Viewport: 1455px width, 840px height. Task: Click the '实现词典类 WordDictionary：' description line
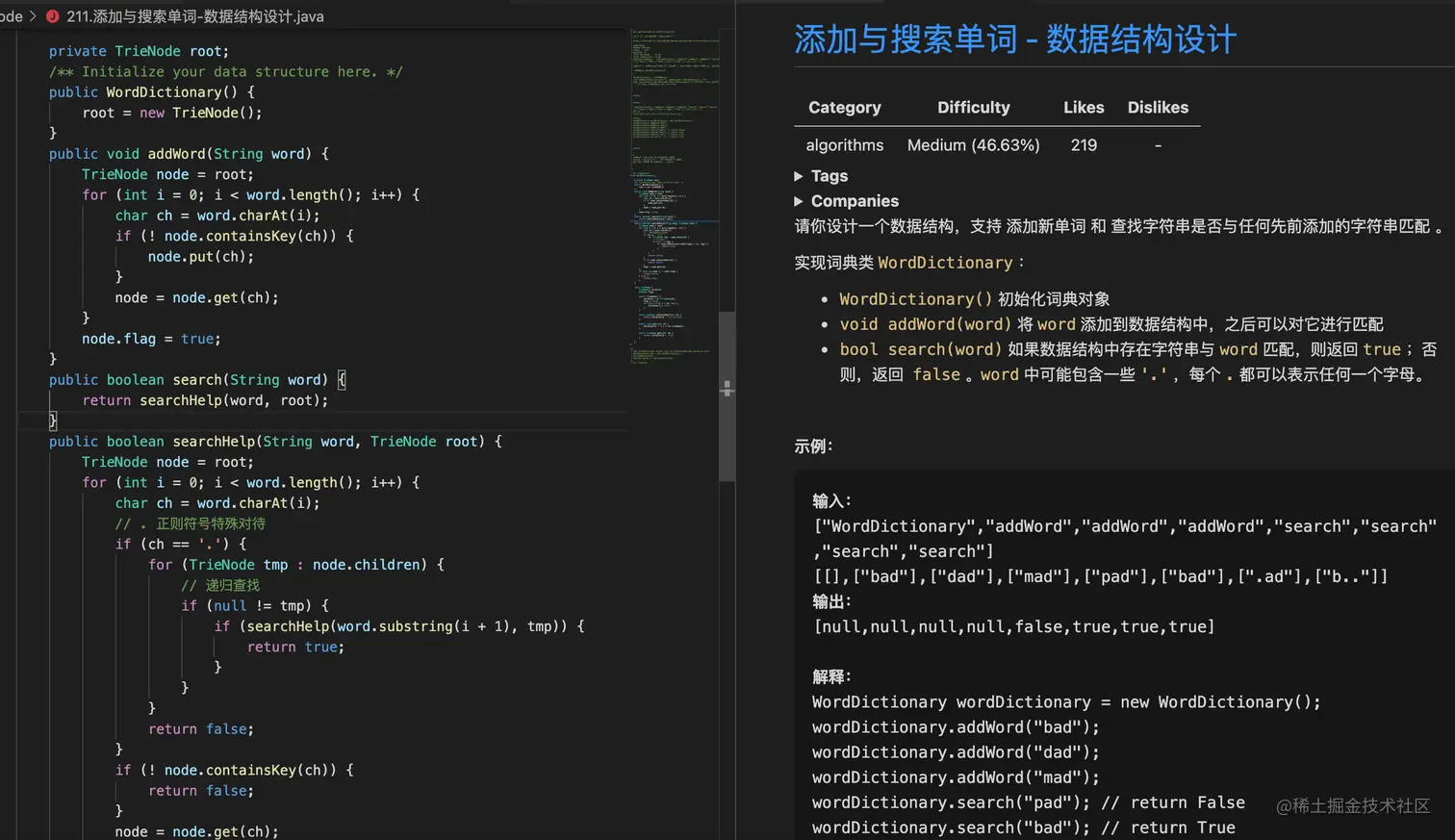point(910,263)
